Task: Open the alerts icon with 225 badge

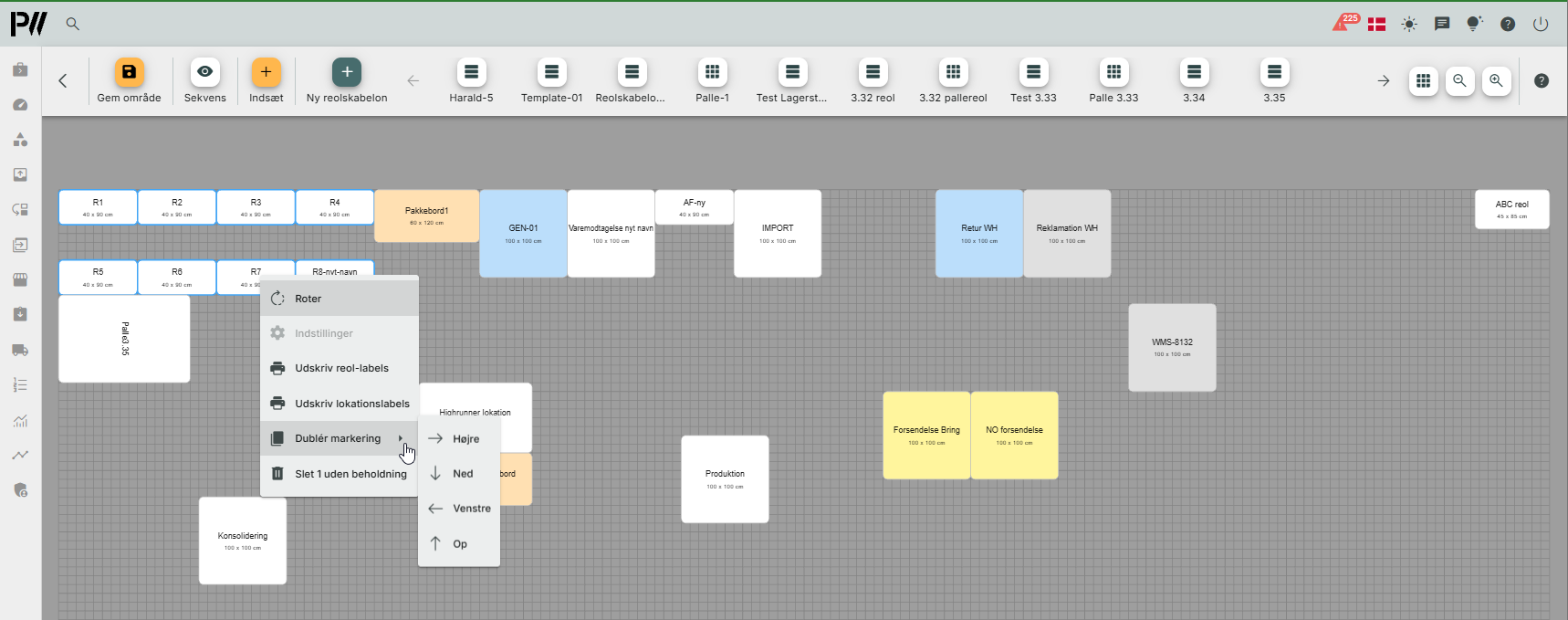Action: click(1343, 23)
